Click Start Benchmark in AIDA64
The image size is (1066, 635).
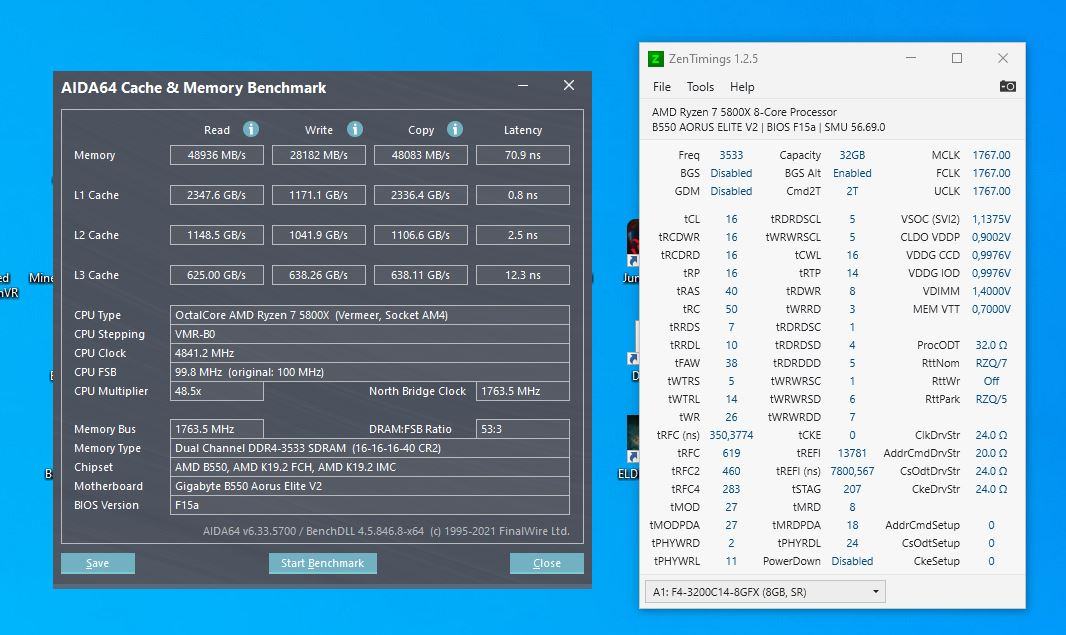point(323,563)
